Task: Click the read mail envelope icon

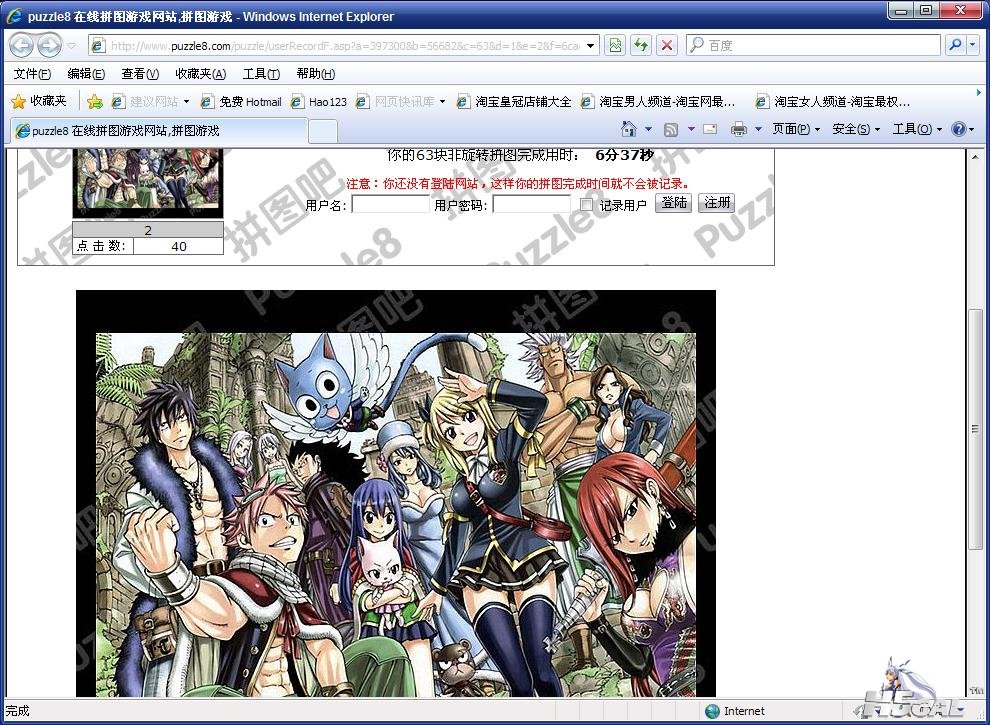Action: (x=710, y=129)
